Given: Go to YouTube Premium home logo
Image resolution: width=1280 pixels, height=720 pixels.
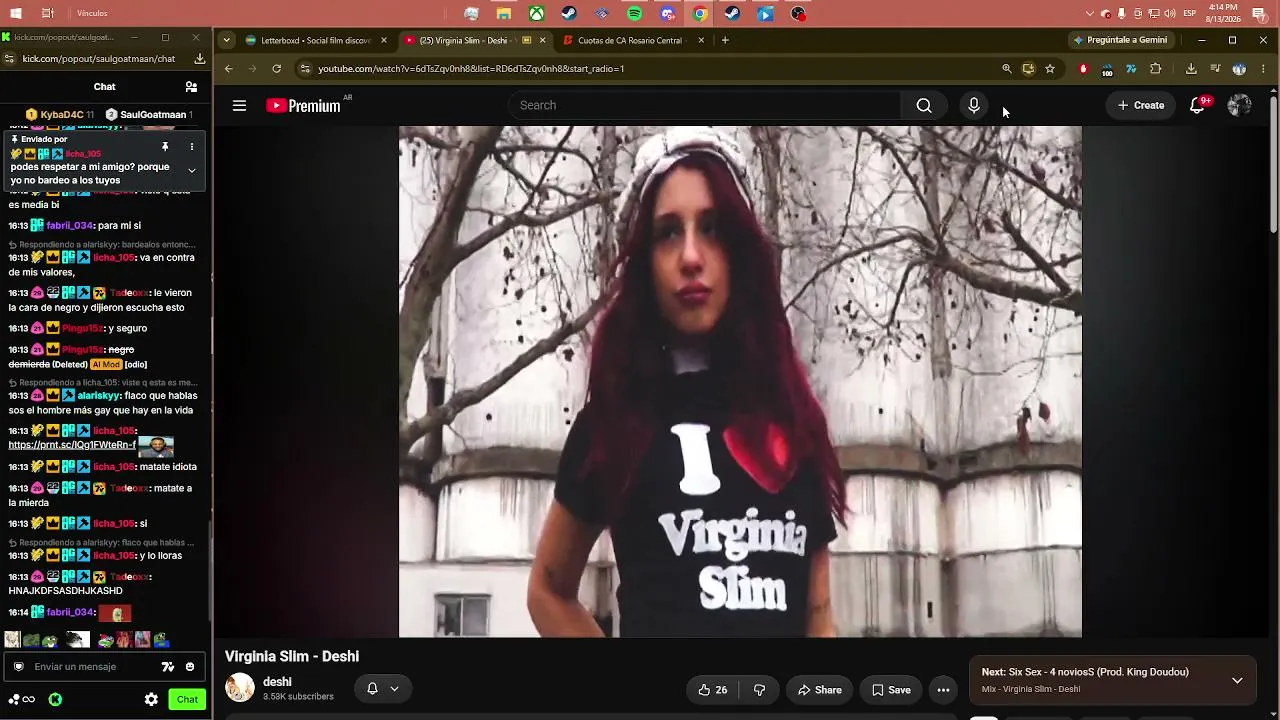Looking at the screenshot, I should [303, 106].
